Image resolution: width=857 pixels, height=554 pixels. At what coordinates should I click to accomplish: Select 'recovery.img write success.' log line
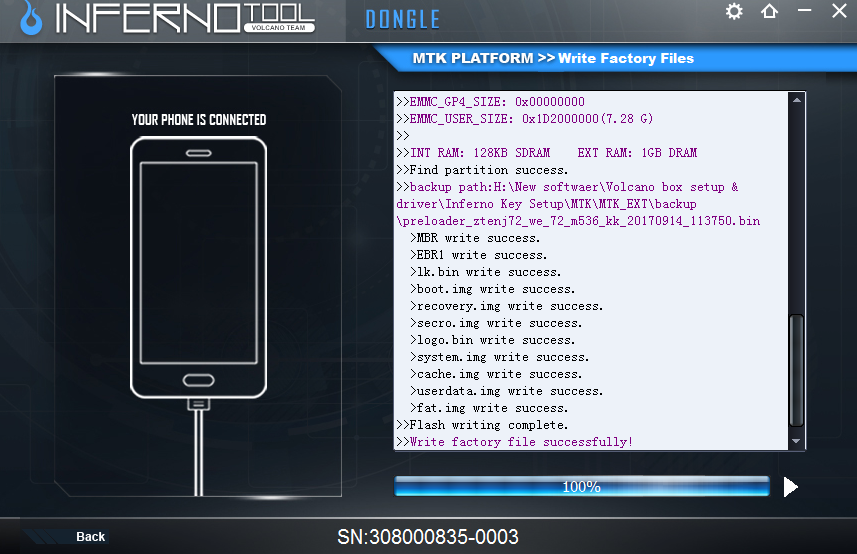point(507,307)
